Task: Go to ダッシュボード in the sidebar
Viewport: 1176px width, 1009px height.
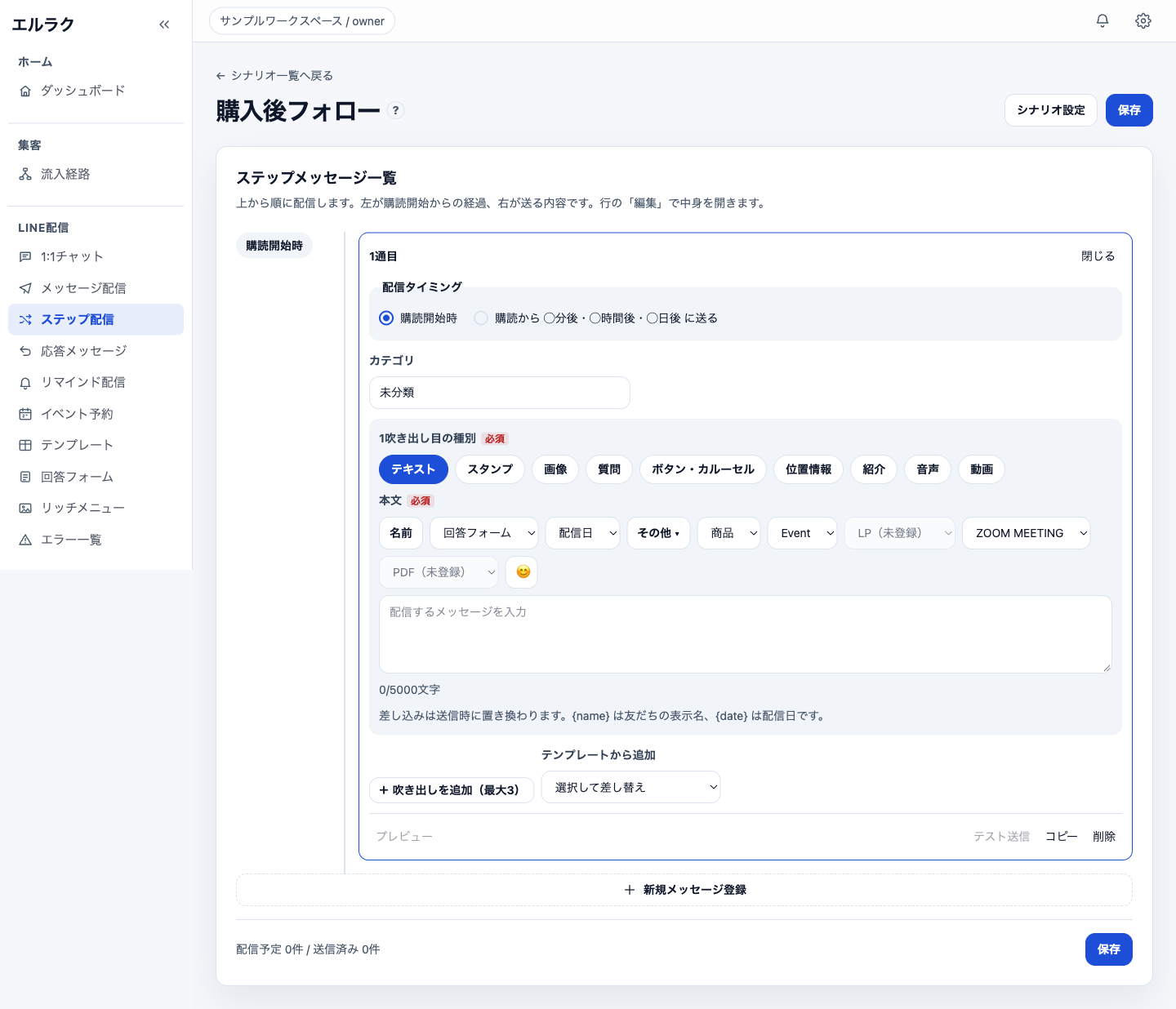Action: (96, 91)
